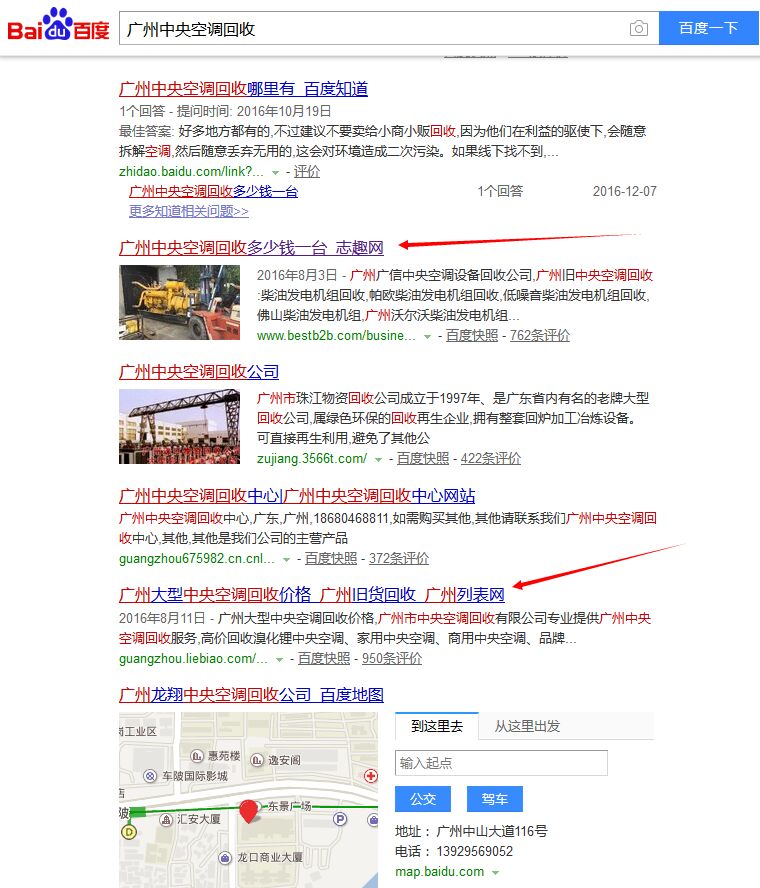Open result 广州中央空调回收哪里有 百度知道
The height and width of the screenshot is (888, 760).
click(x=244, y=89)
